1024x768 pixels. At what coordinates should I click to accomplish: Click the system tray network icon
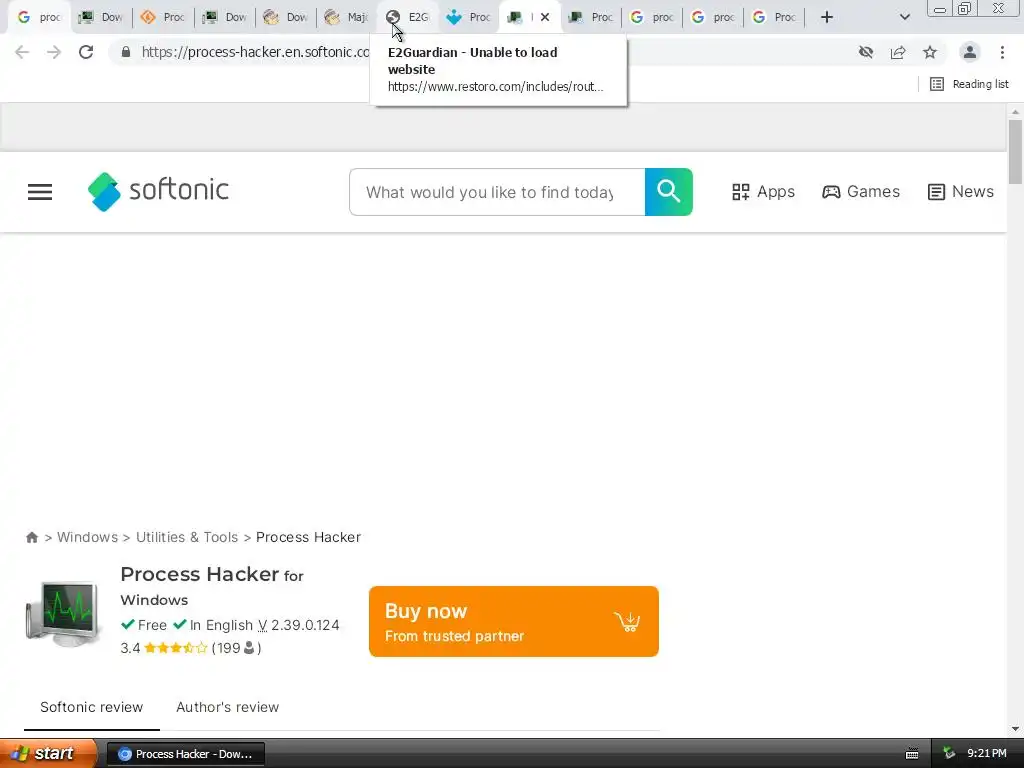coord(949,754)
